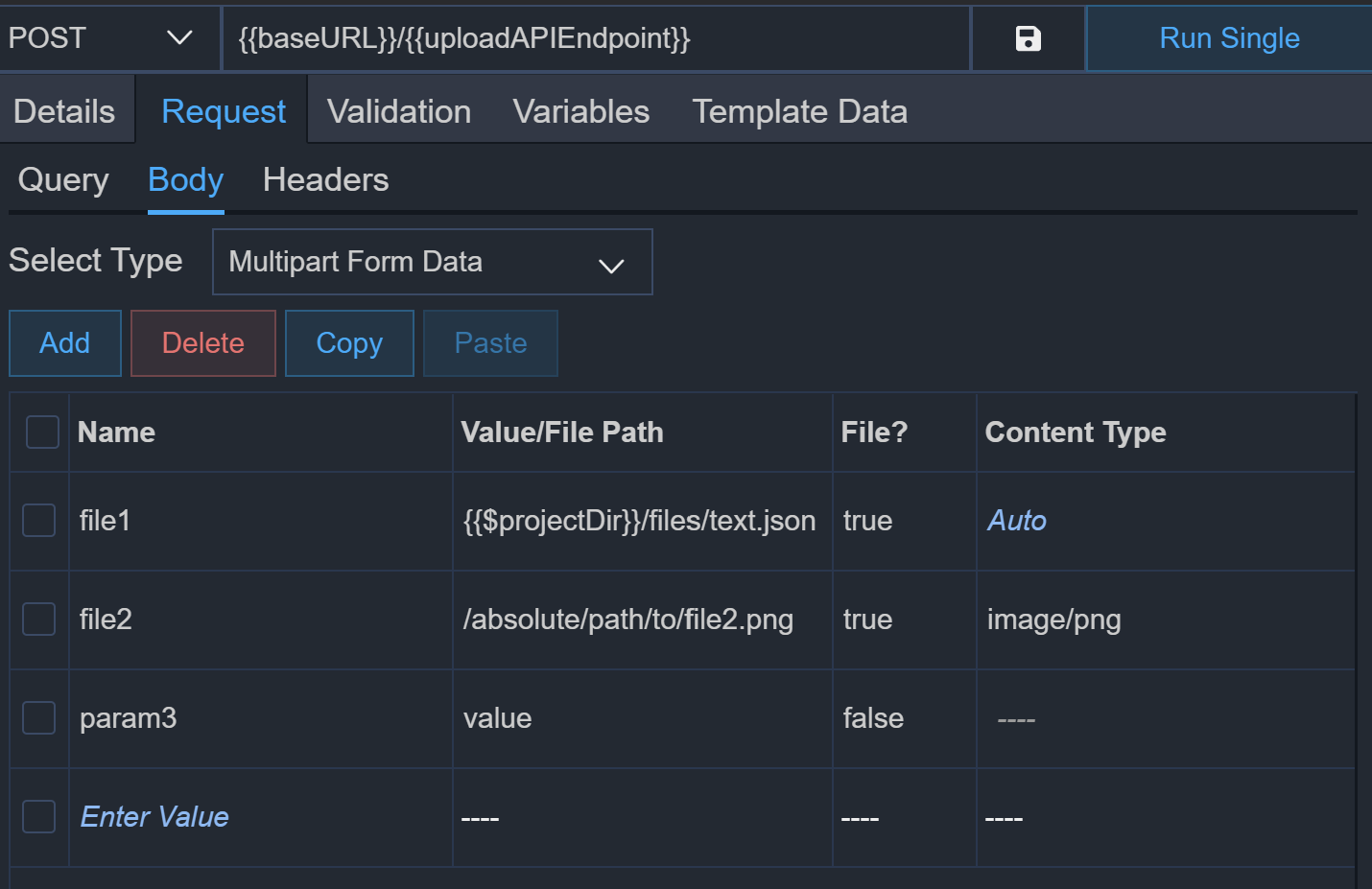
Task: Open the Variables tab
Action: click(x=580, y=110)
